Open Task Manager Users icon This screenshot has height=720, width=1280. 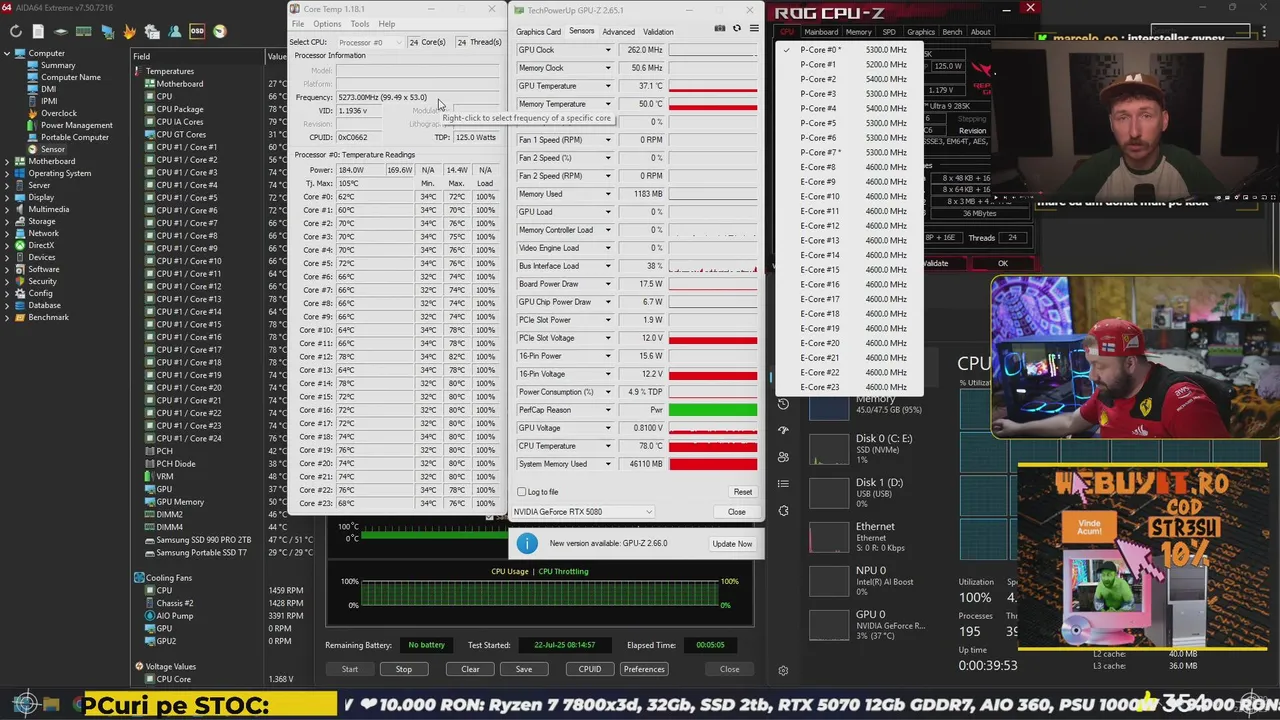coord(783,457)
